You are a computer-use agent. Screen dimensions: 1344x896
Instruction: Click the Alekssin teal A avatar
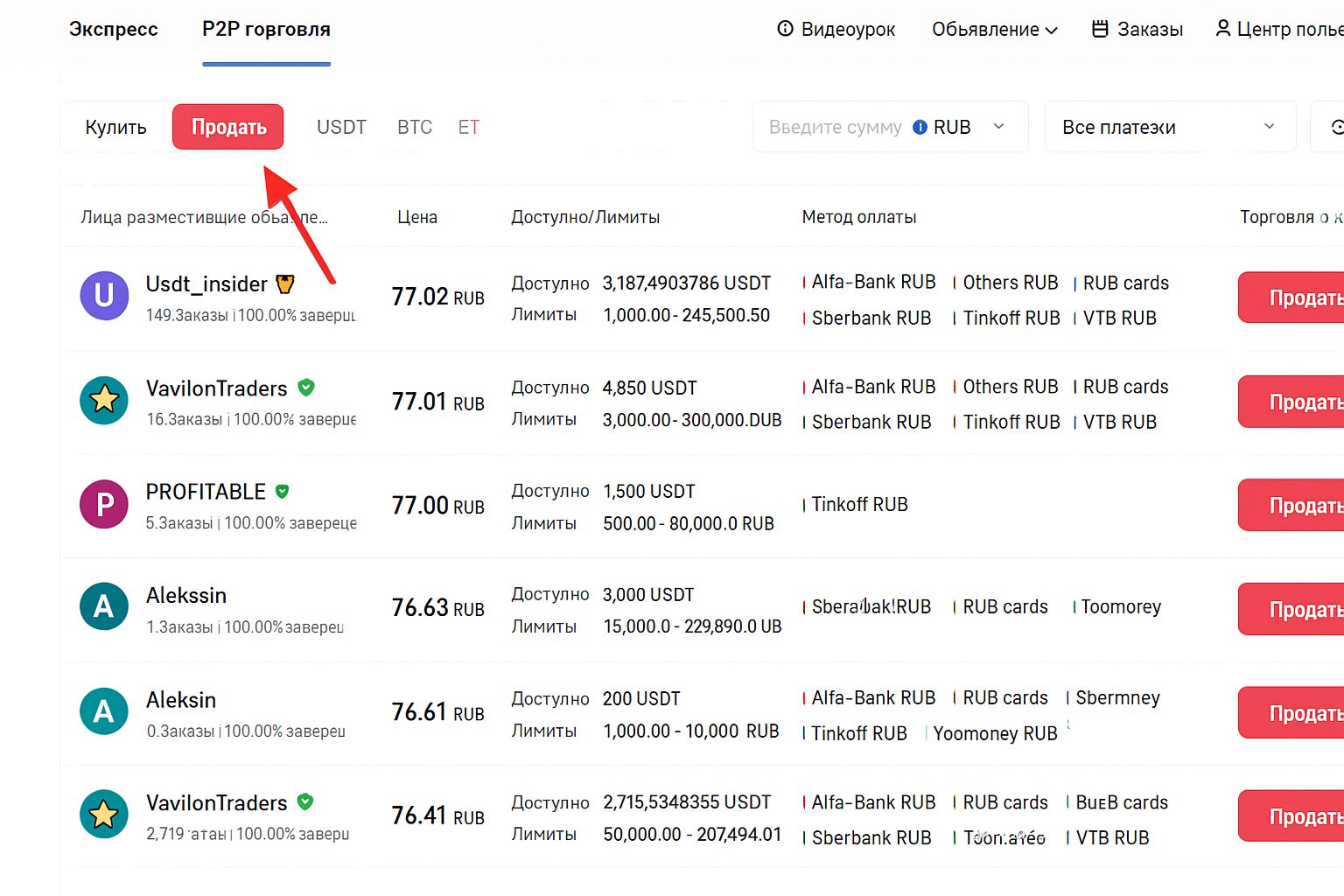tap(104, 606)
